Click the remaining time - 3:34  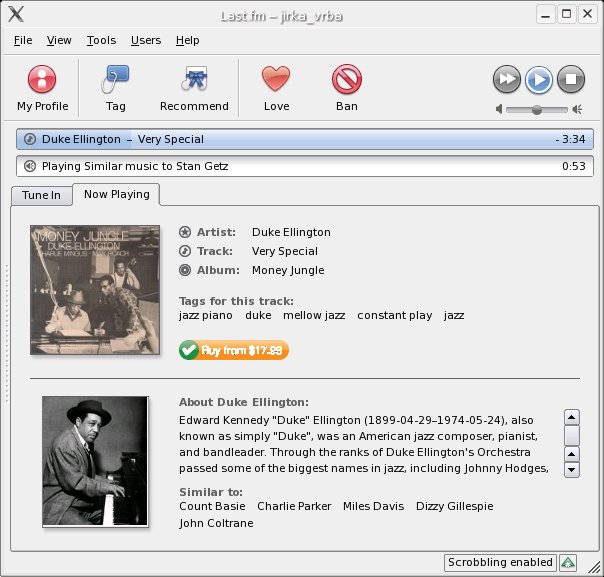click(570, 139)
